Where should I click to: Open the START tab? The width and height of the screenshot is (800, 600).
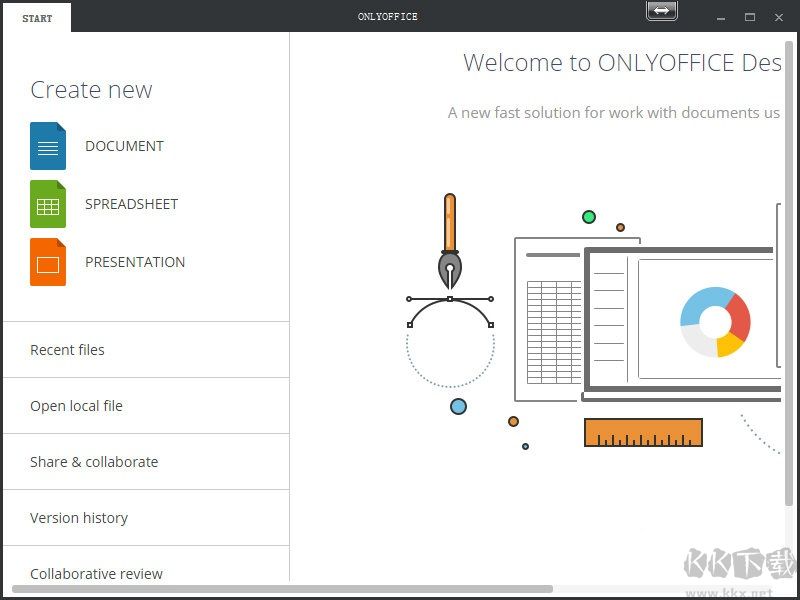37,17
